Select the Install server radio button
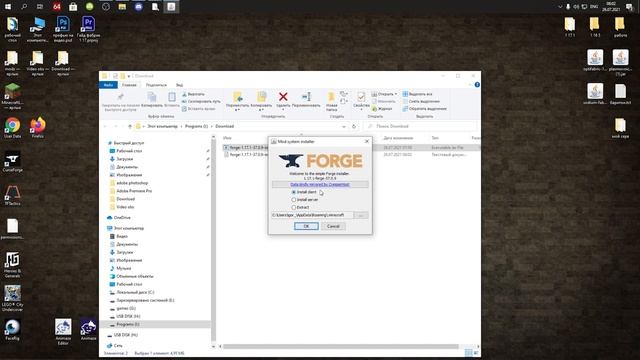 pos(293,200)
